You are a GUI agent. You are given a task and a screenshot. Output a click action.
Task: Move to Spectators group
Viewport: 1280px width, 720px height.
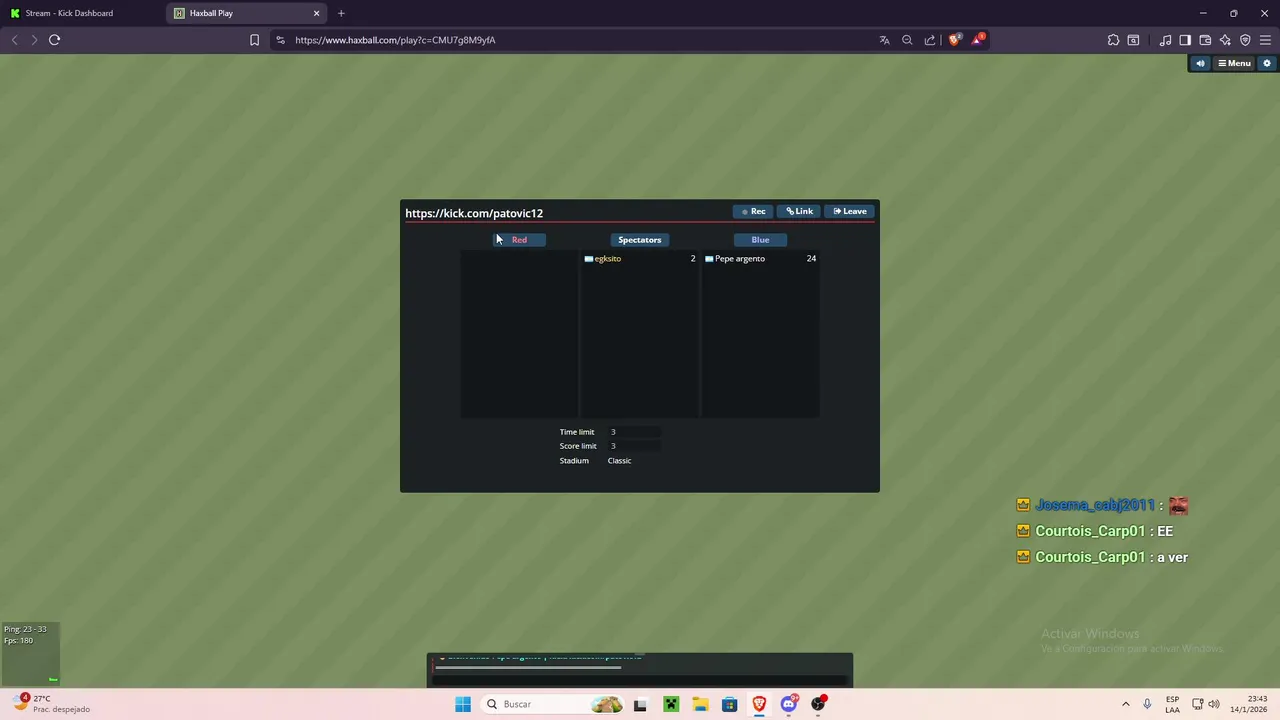[640, 240]
